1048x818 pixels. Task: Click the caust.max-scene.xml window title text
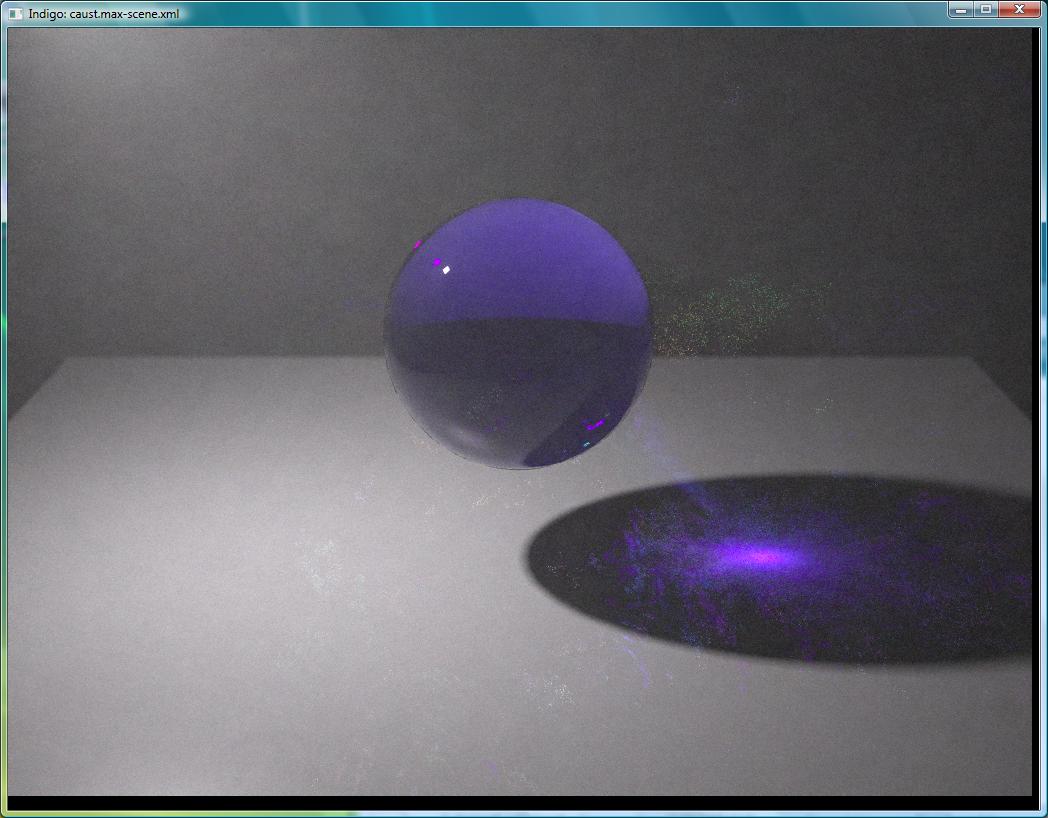click(x=104, y=14)
